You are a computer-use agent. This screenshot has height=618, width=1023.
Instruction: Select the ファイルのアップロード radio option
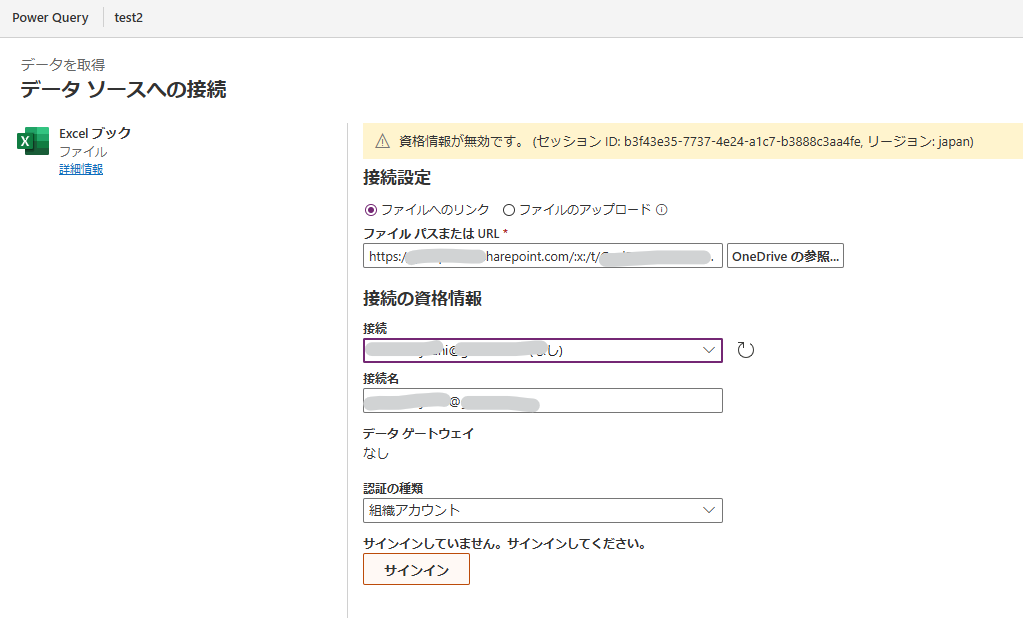pos(509,210)
